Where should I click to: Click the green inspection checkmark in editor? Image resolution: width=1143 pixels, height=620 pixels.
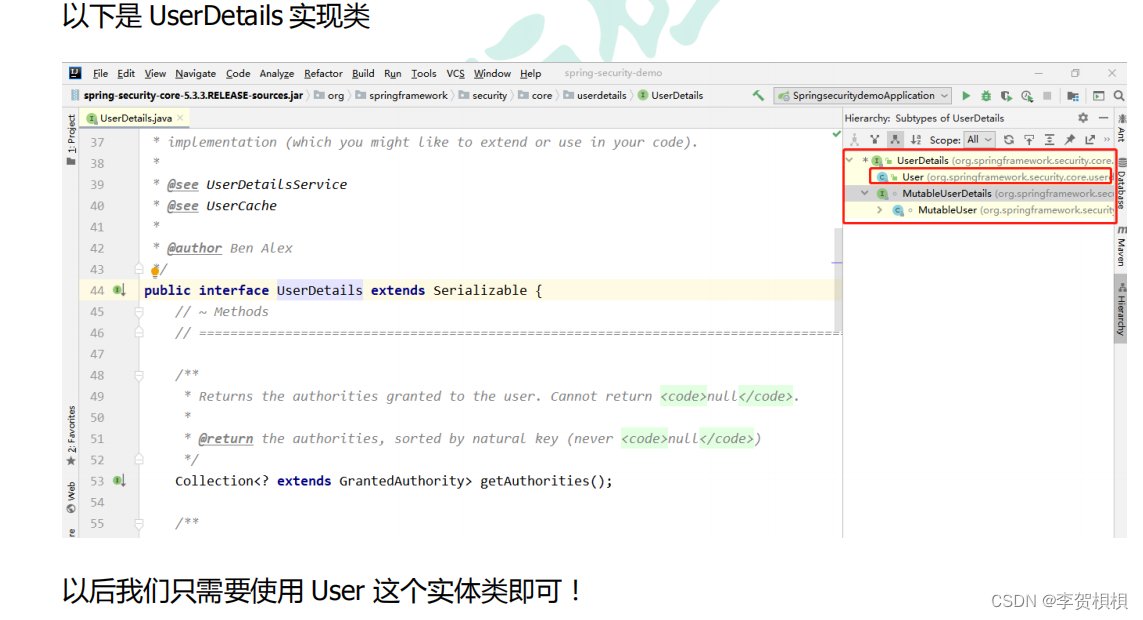click(x=836, y=135)
